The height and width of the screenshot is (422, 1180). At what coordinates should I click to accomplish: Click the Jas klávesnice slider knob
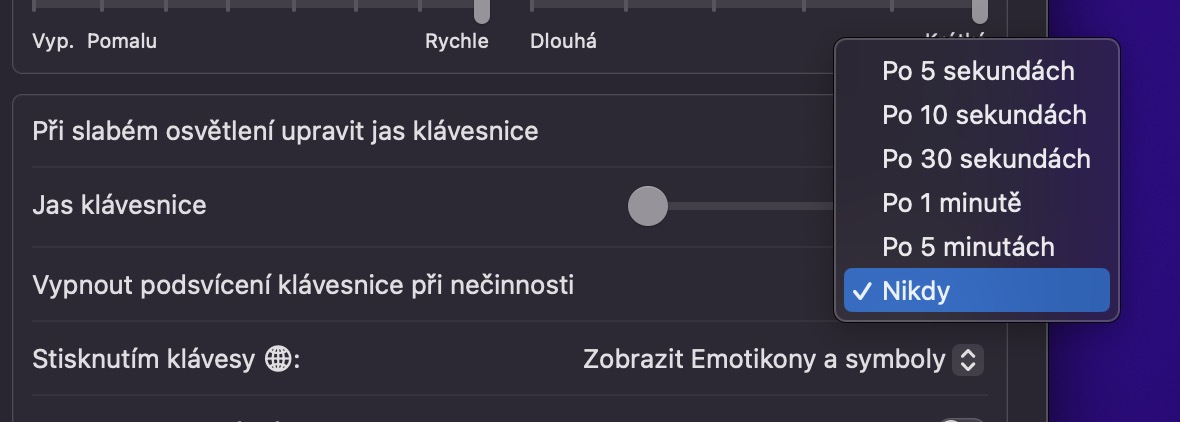[x=647, y=206]
